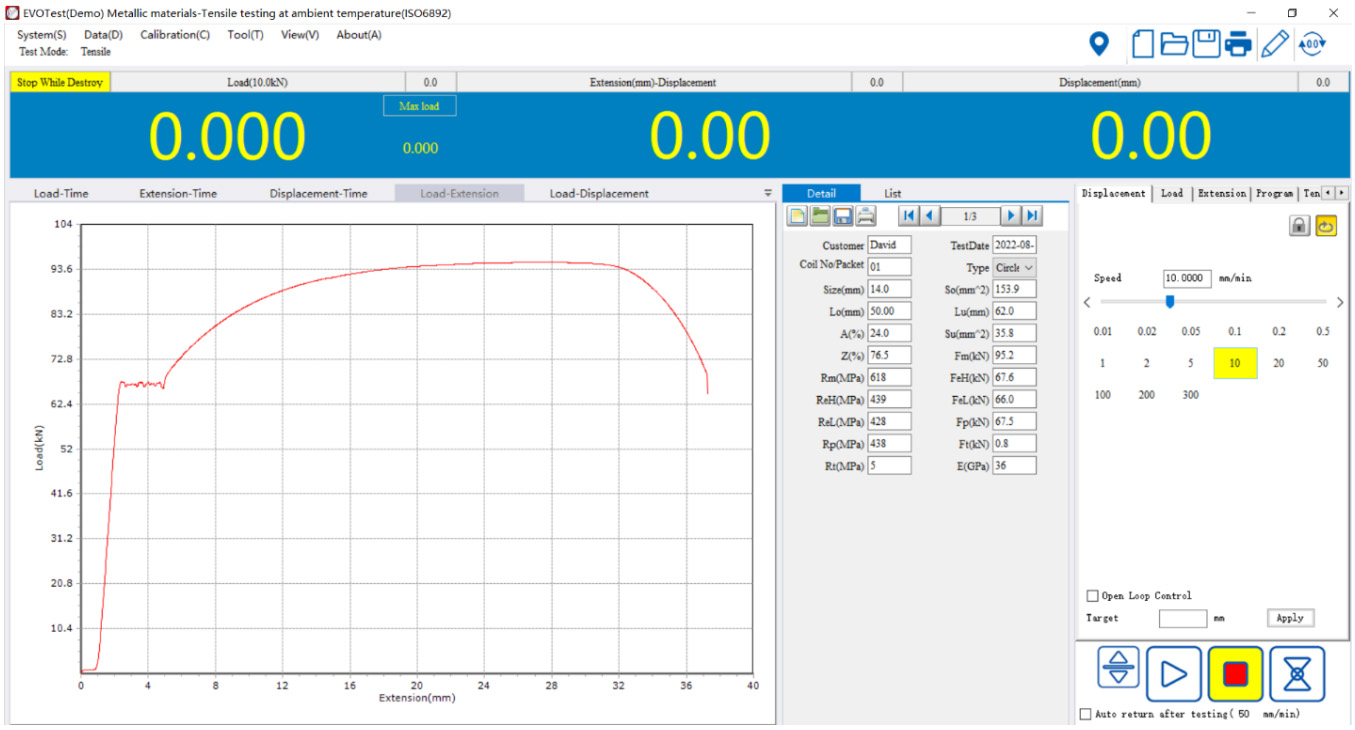Open file using top toolbar folder icon
Image resolution: width=1355 pixels, height=730 pixels.
point(1174,44)
